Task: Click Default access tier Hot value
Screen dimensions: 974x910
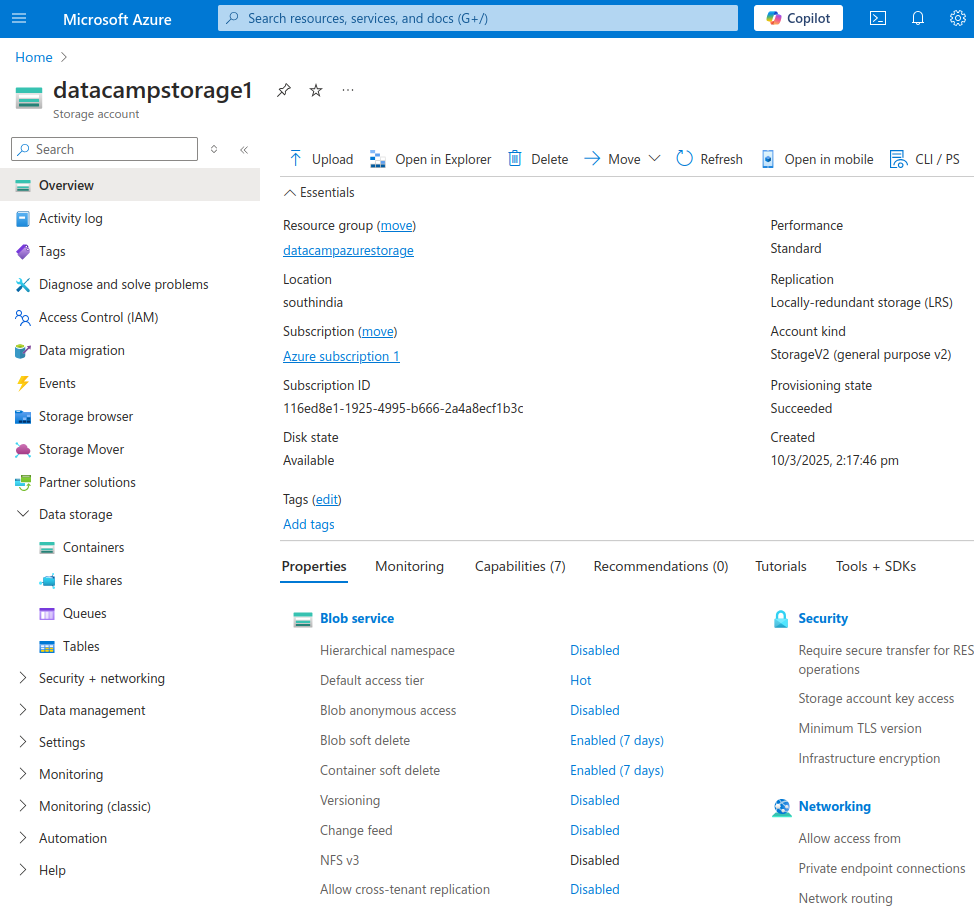Action: (580, 680)
